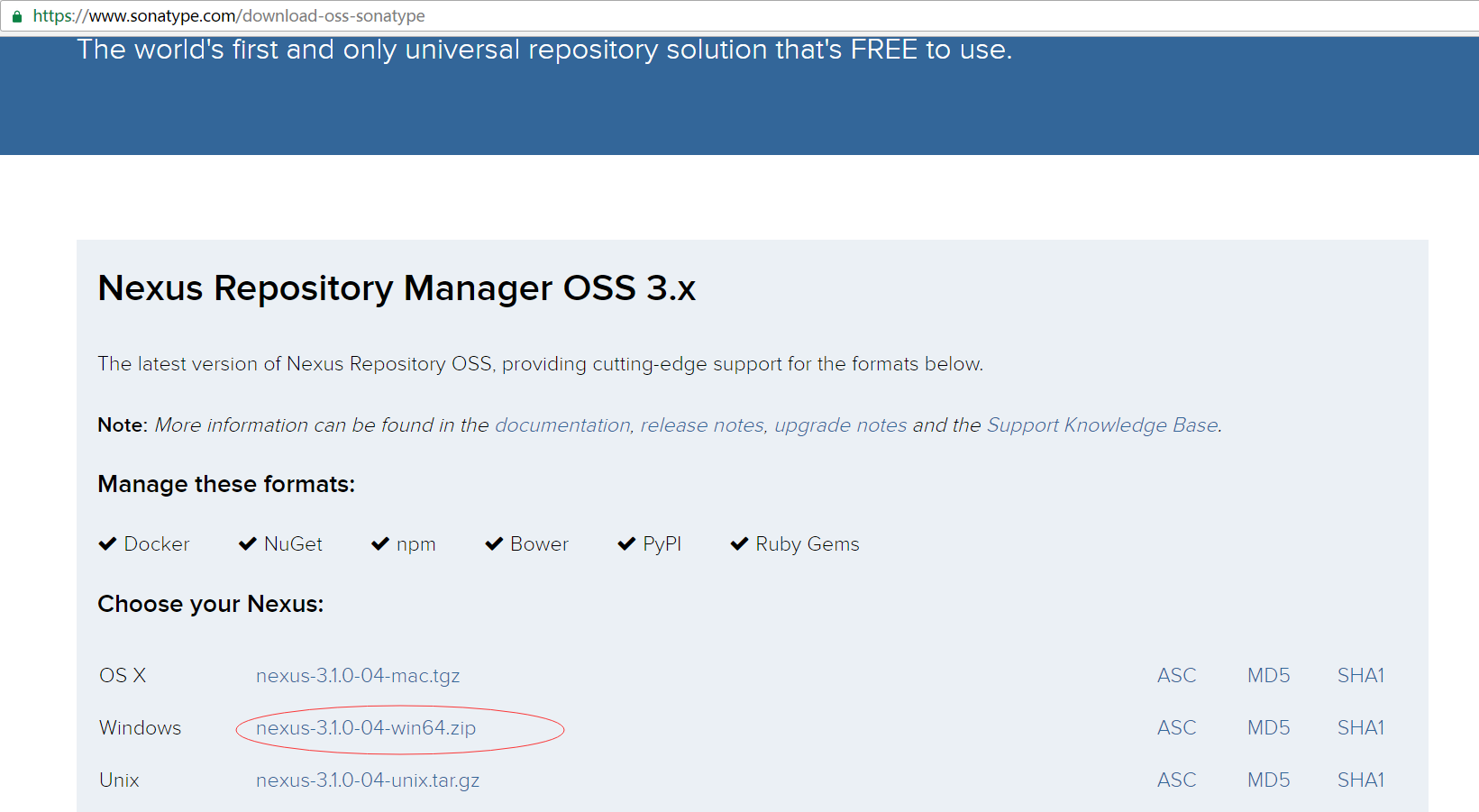Click the Bower format label
Viewport: 1479px width, 812px height.
point(540,544)
